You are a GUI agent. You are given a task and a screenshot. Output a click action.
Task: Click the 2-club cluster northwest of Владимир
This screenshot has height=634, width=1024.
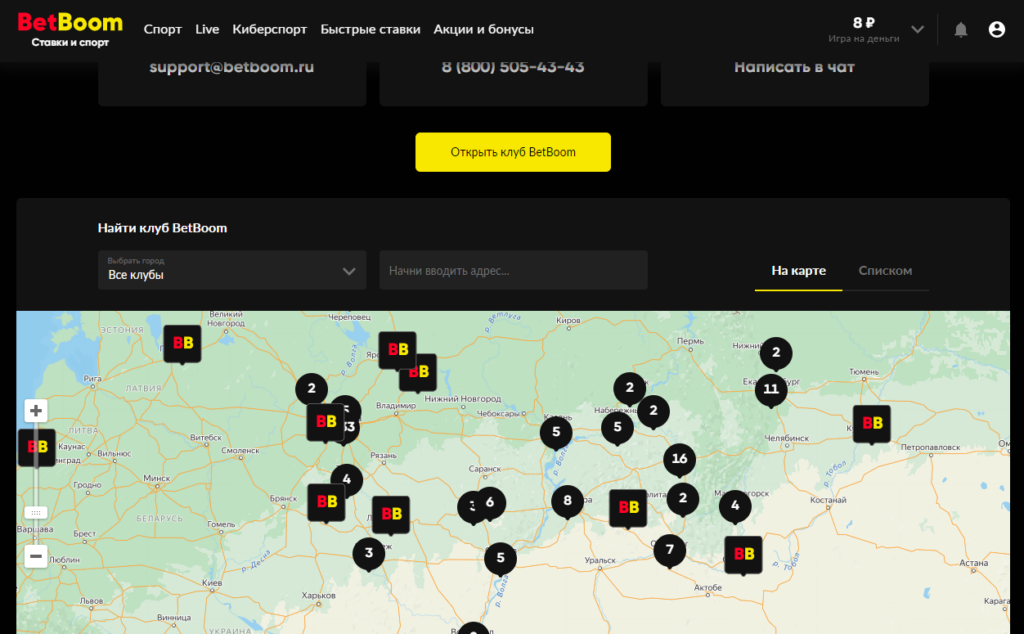312,388
